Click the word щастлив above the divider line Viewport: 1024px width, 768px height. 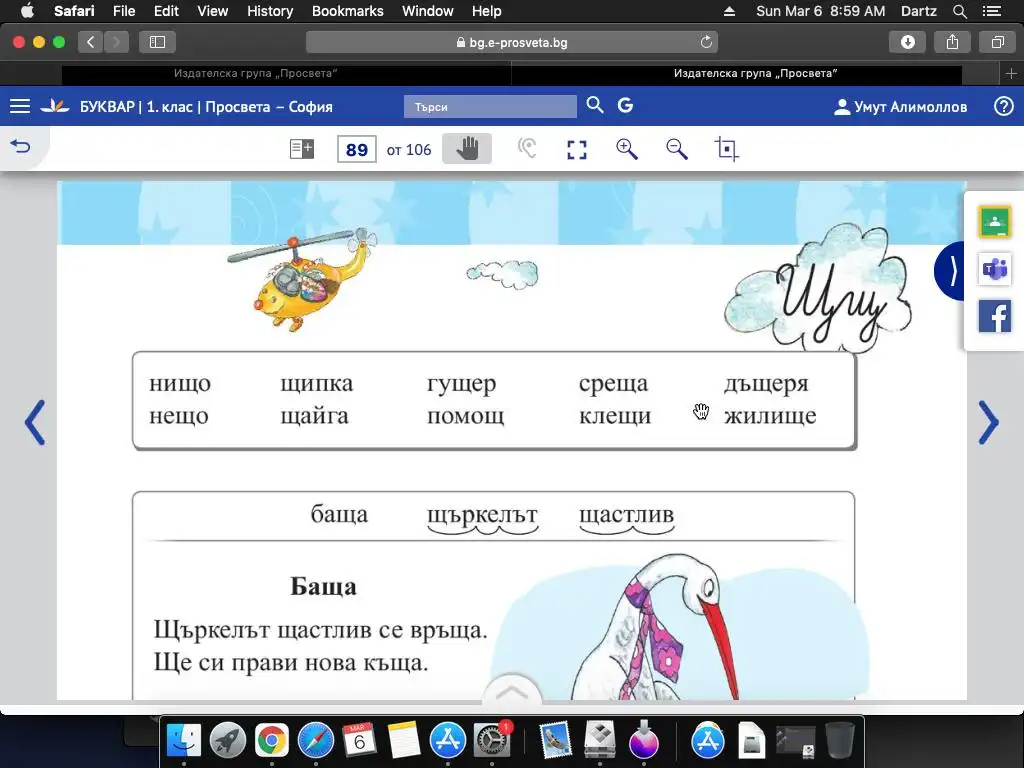[626, 515]
